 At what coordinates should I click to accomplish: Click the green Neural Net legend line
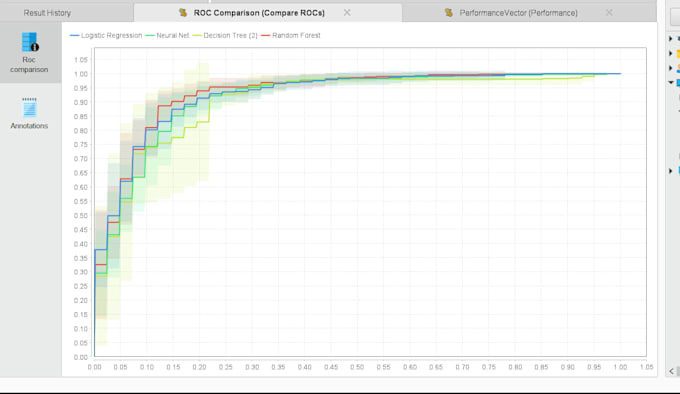click(x=150, y=36)
